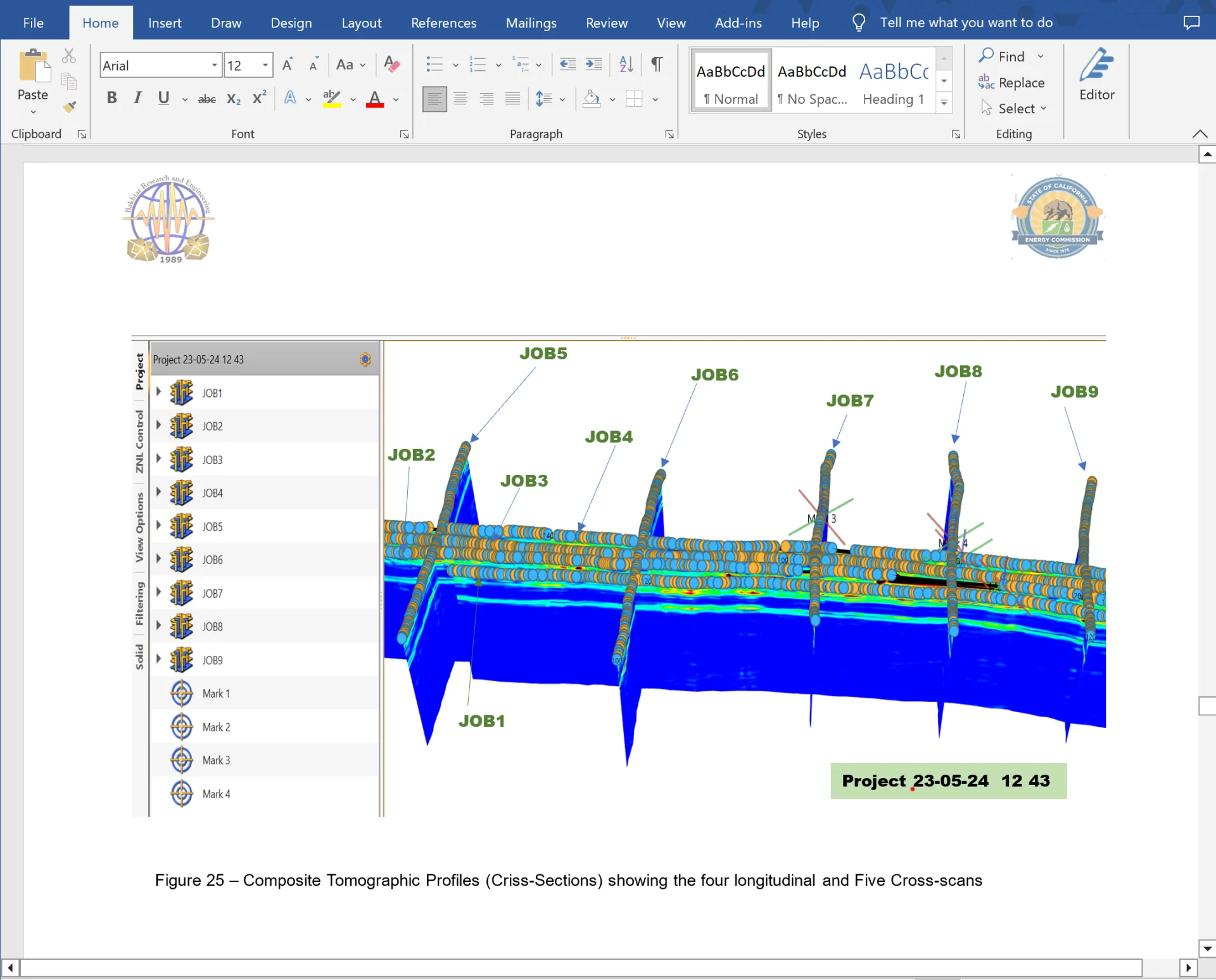
Task: Apply the Normal style
Action: point(731,81)
